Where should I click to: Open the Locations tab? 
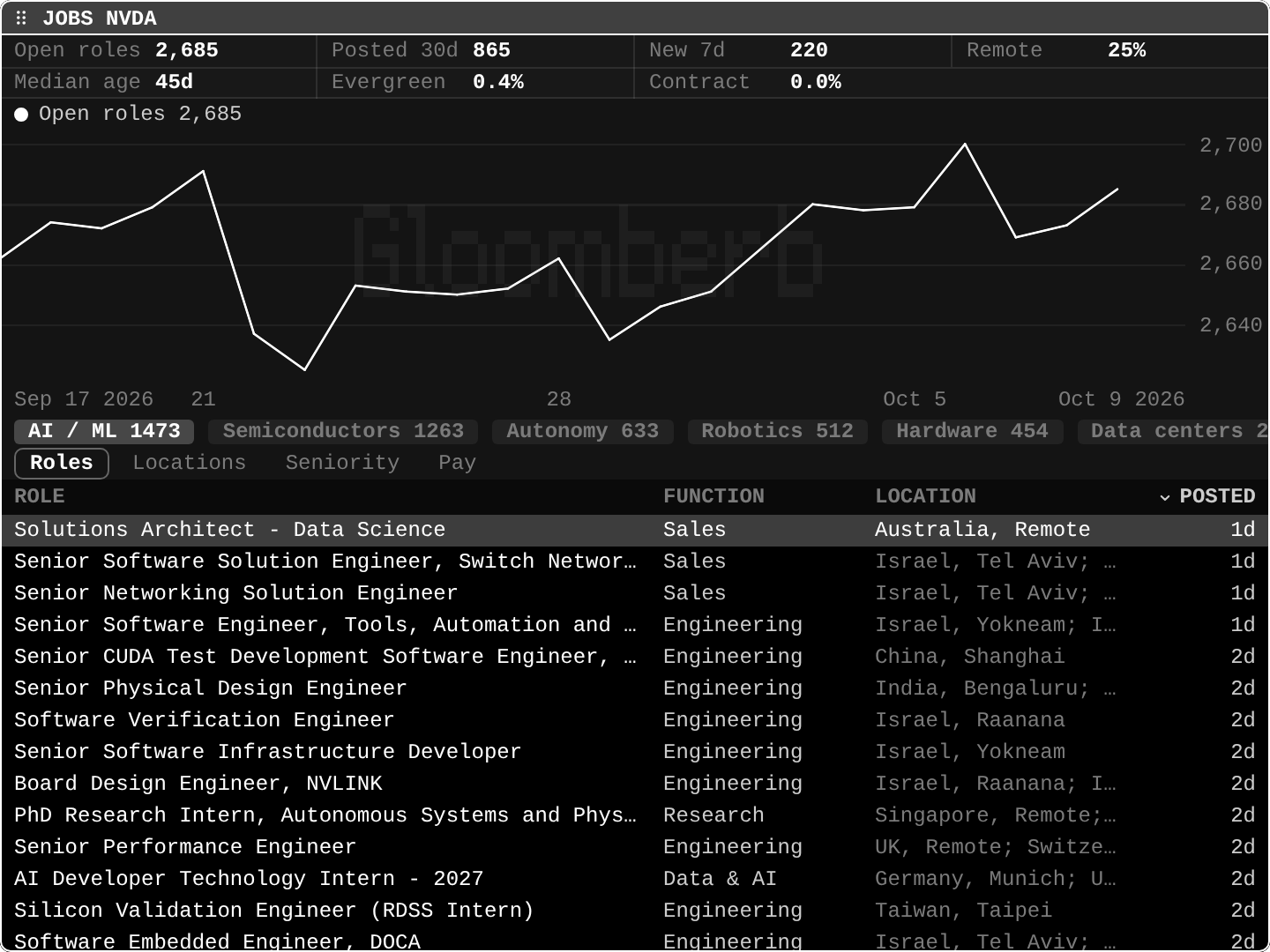(190, 463)
